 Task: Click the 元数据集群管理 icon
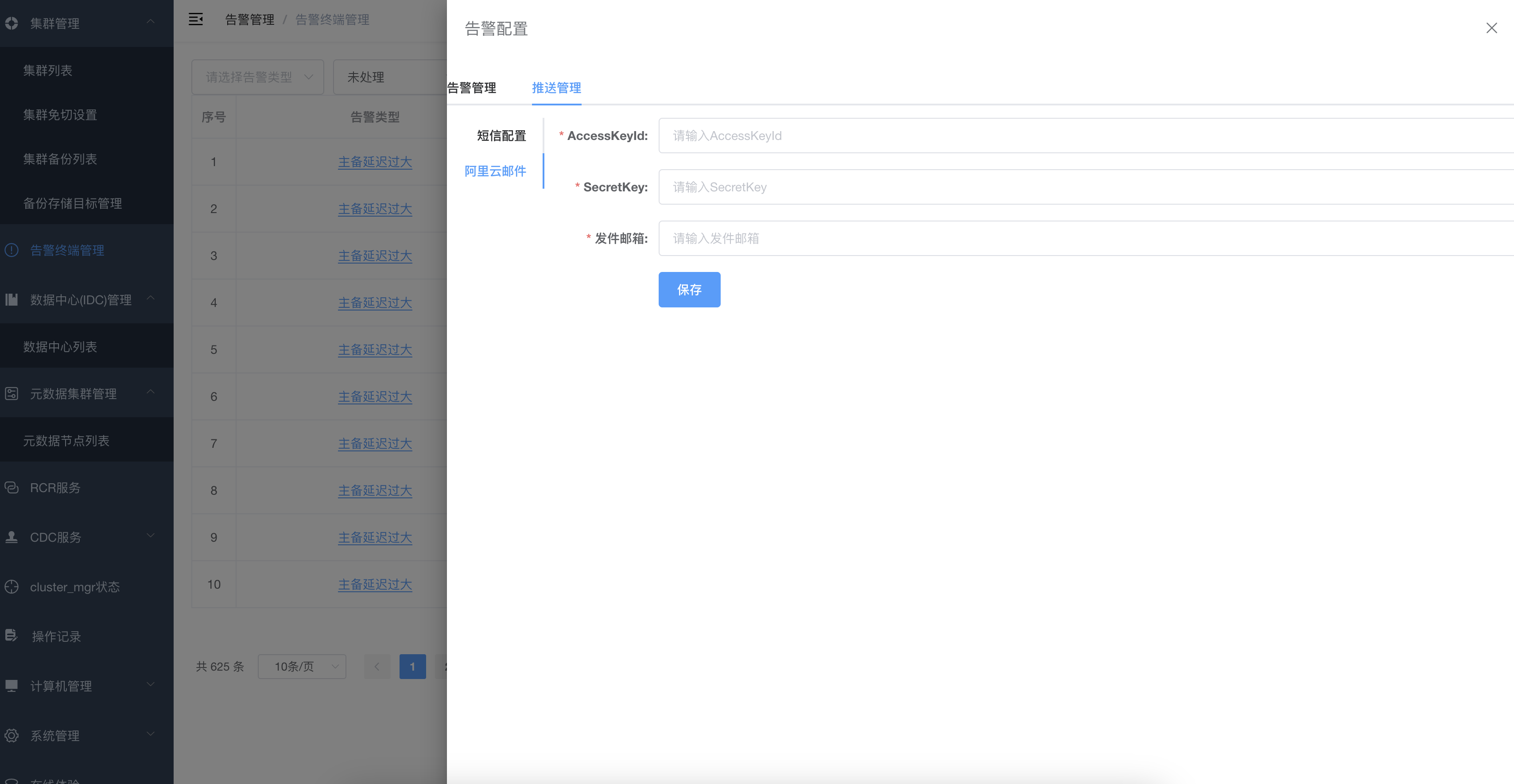point(12,394)
